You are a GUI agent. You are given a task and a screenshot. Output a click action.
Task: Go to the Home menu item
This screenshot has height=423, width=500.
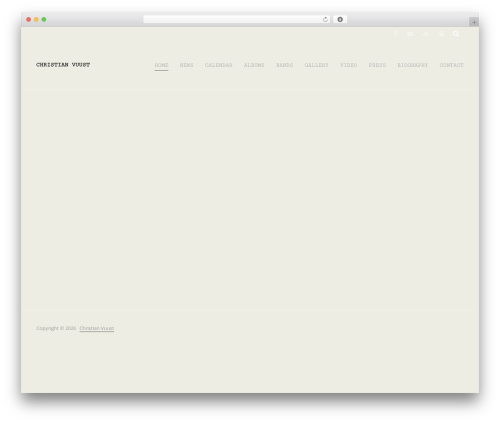click(161, 65)
